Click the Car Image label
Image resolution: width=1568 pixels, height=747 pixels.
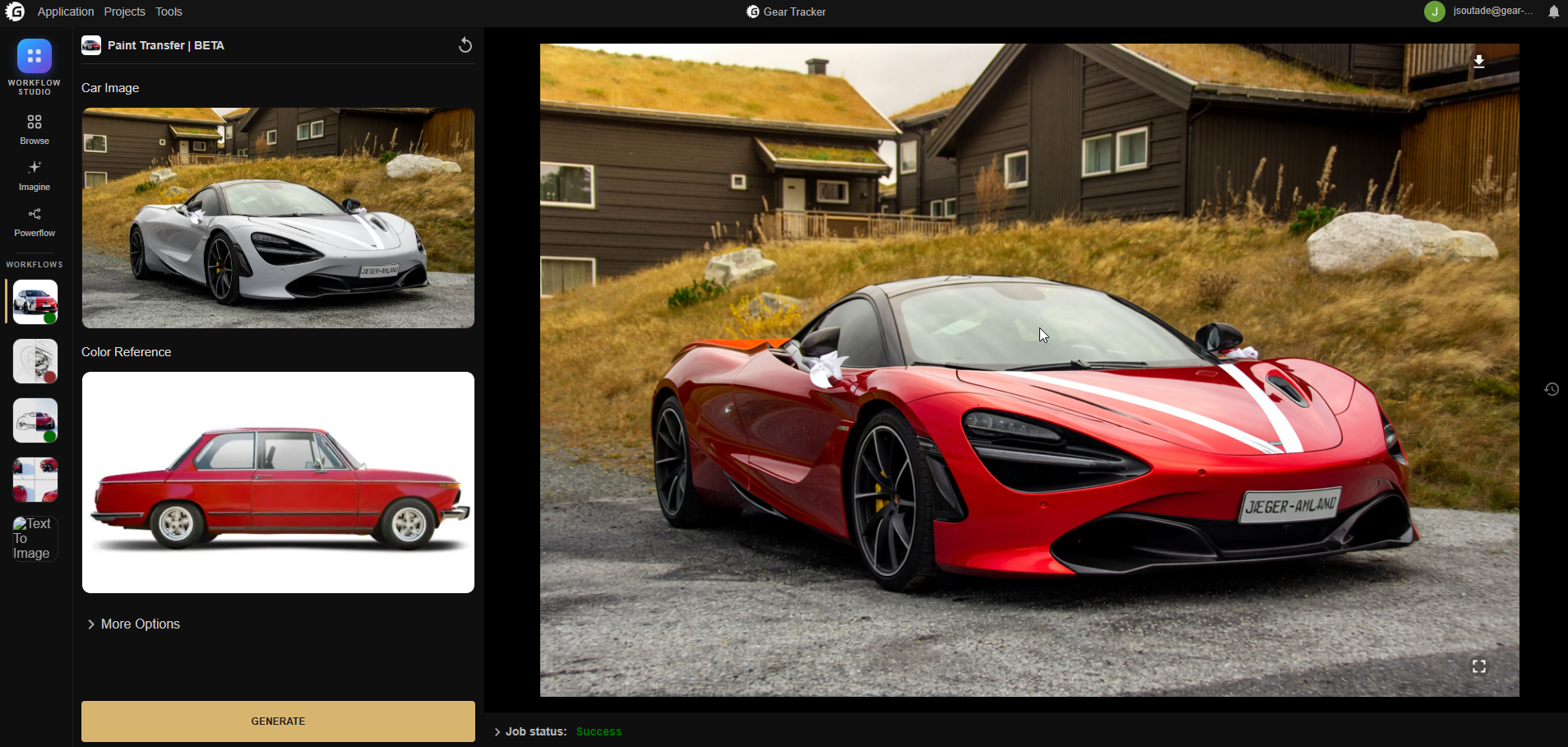pos(110,88)
